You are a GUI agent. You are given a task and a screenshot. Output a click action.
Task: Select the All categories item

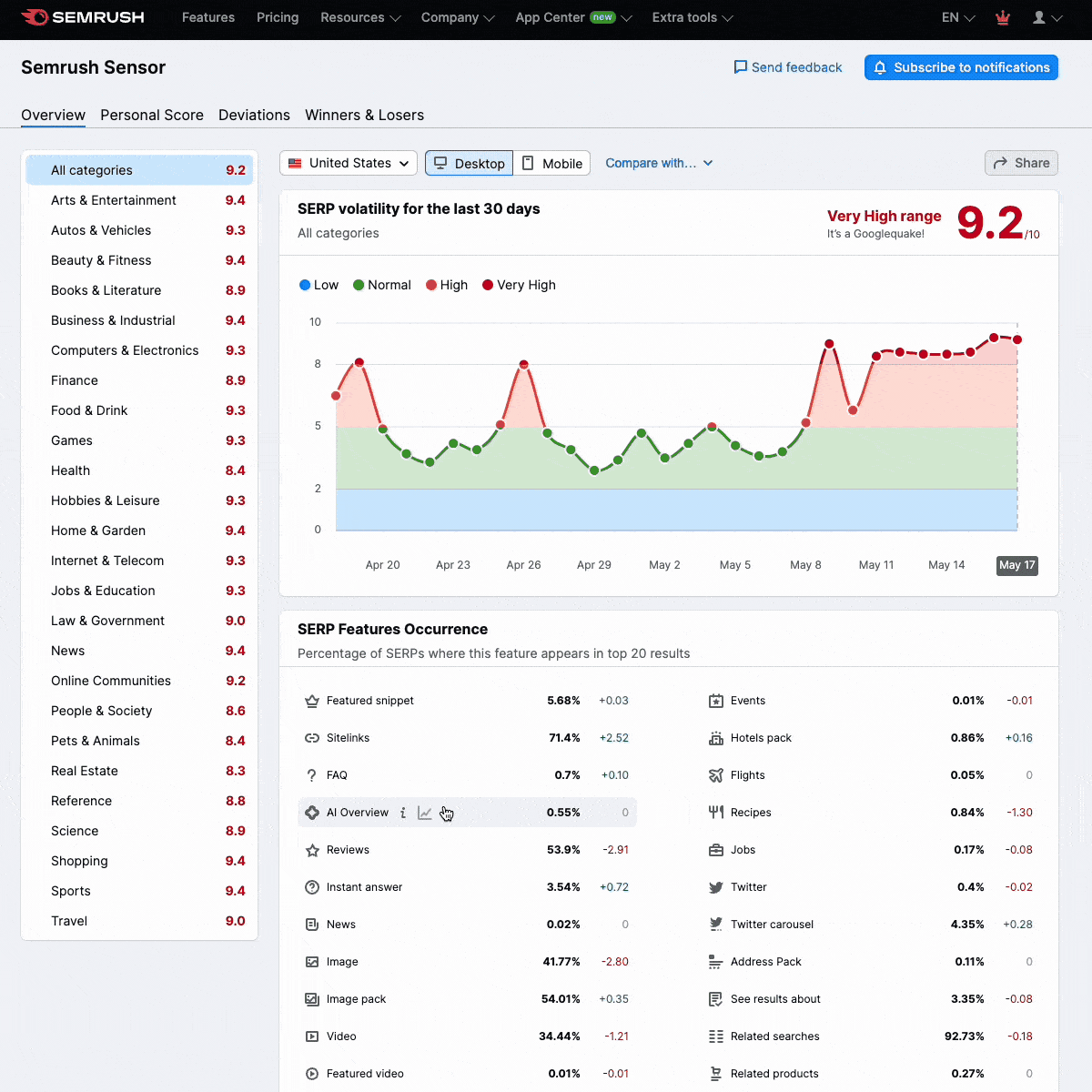[139, 170]
